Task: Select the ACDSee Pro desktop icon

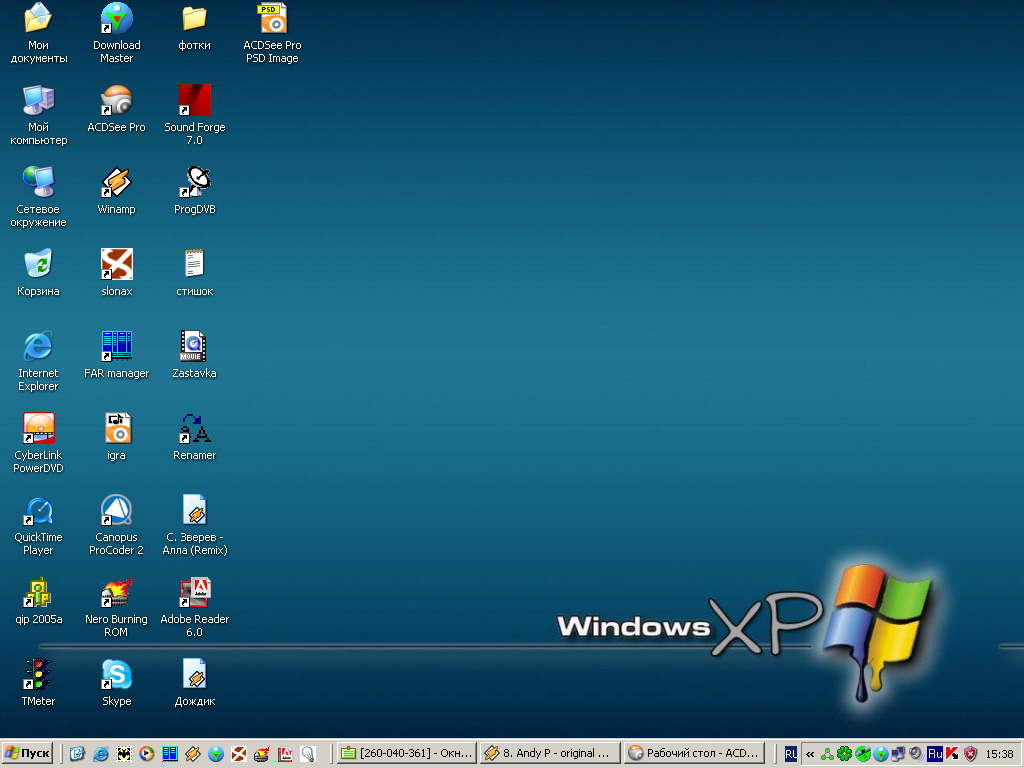Action: pos(117,101)
